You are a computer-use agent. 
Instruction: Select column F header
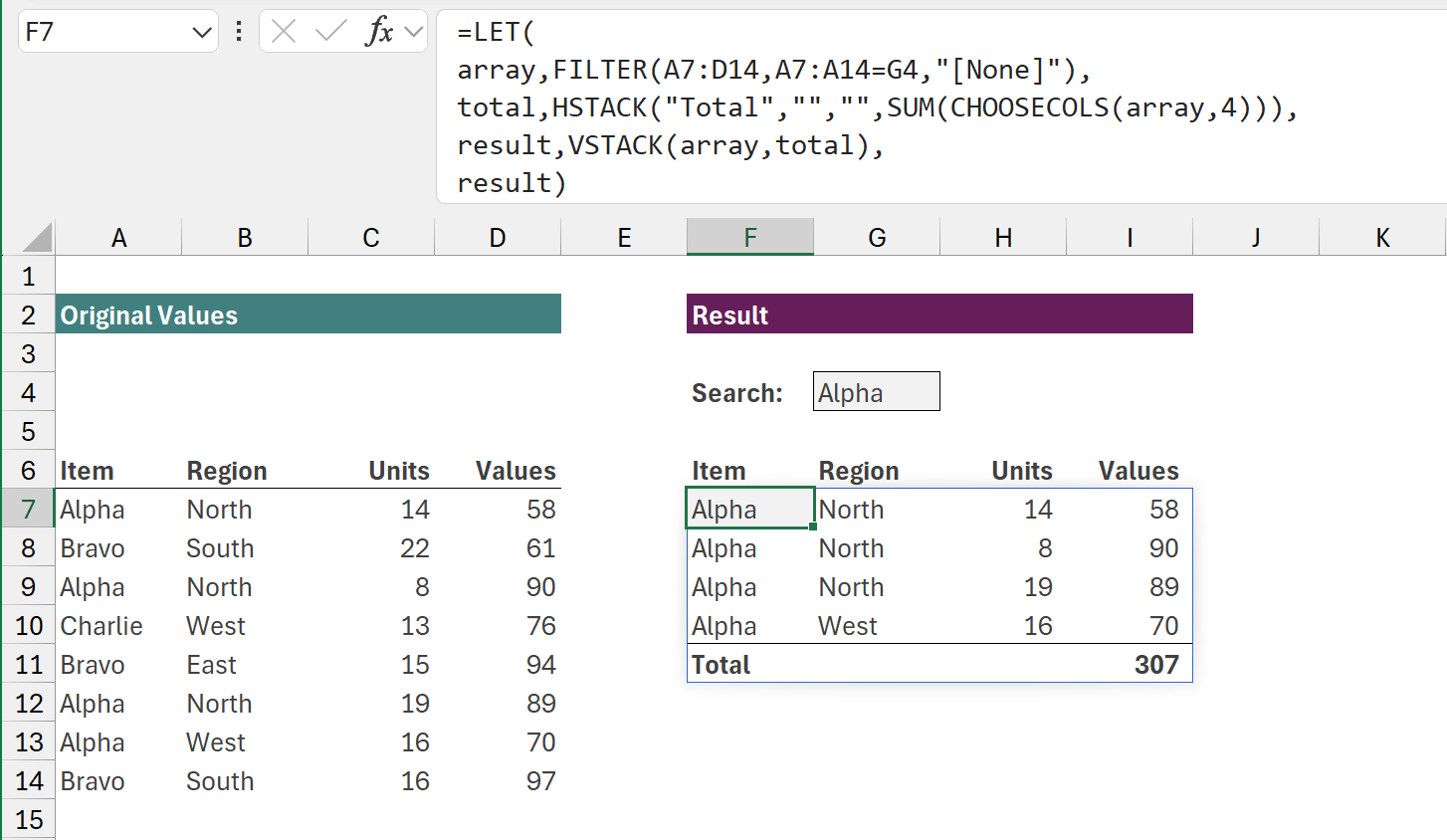point(749,236)
